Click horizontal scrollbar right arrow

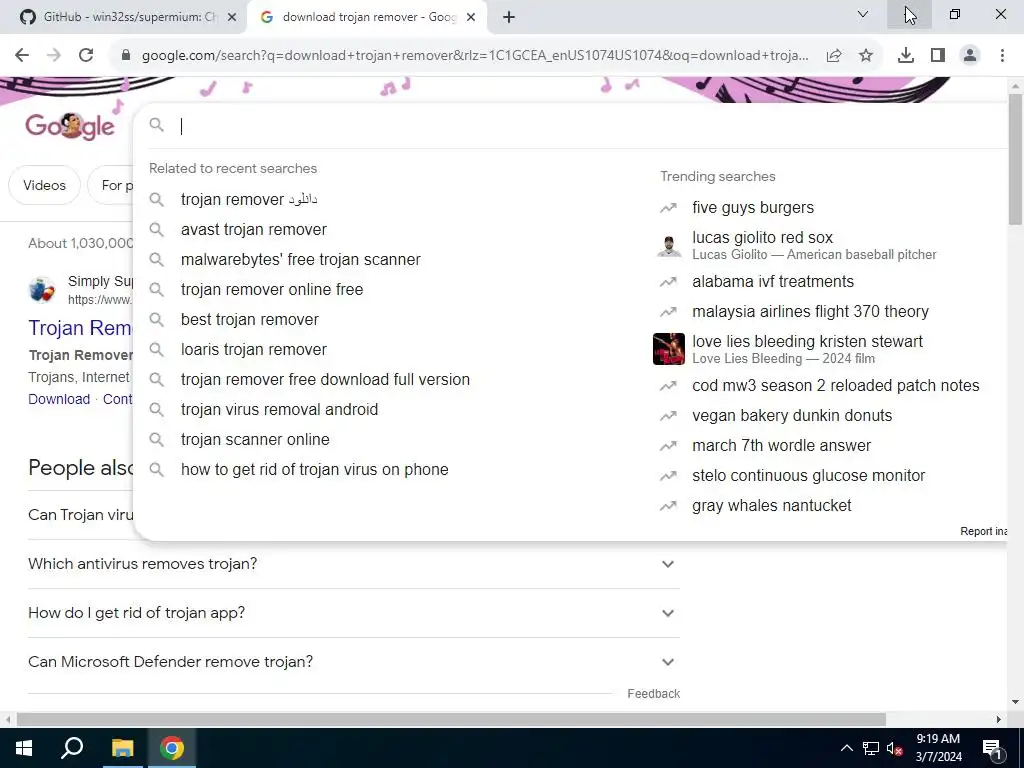(x=999, y=720)
